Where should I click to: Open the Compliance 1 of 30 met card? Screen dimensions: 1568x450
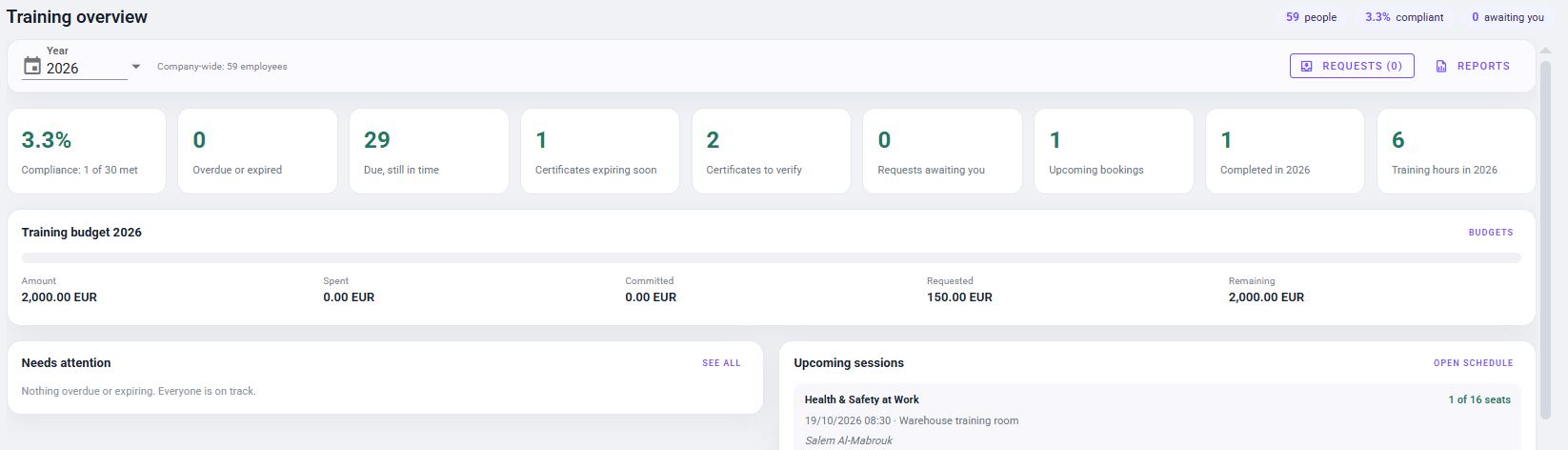87,151
